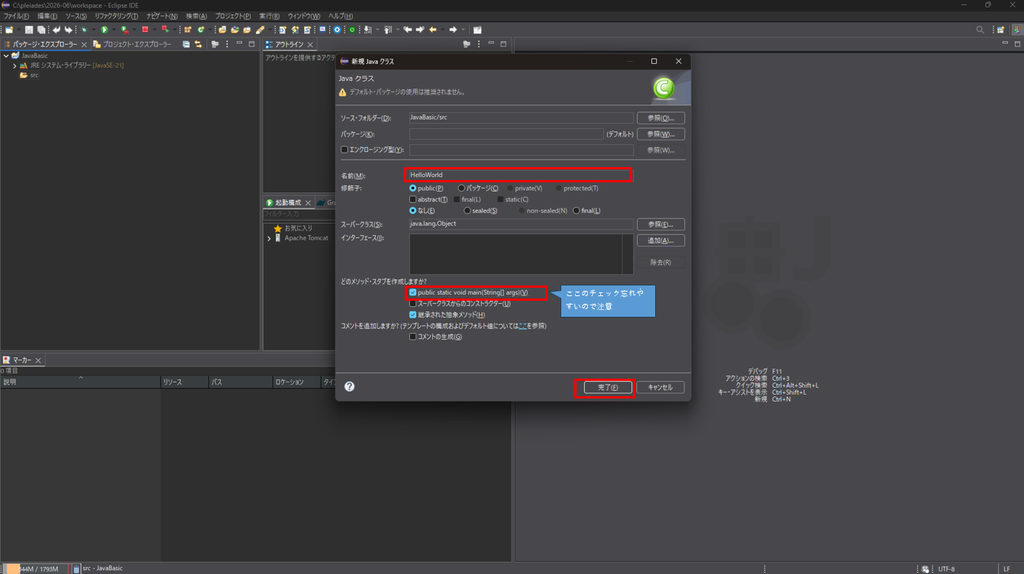Click the garbage collector icon in status bar
Screen dimensions: 1024x574
[x=76, y=569]
